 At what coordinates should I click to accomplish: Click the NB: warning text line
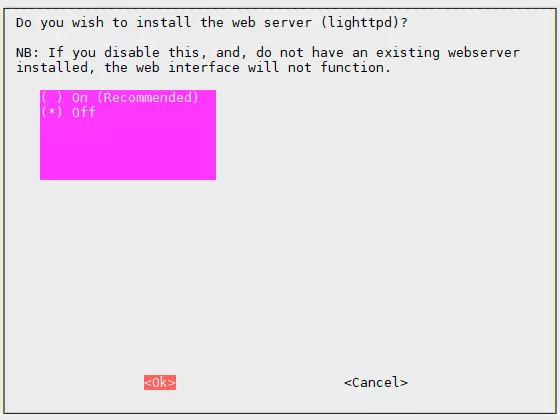(268, 52)
